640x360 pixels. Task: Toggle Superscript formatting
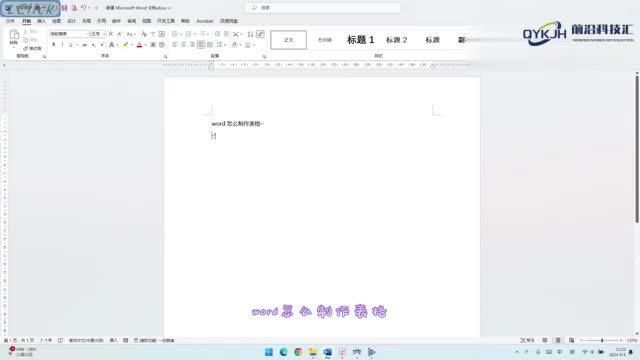pyautogui.click(x=102, y=44)
